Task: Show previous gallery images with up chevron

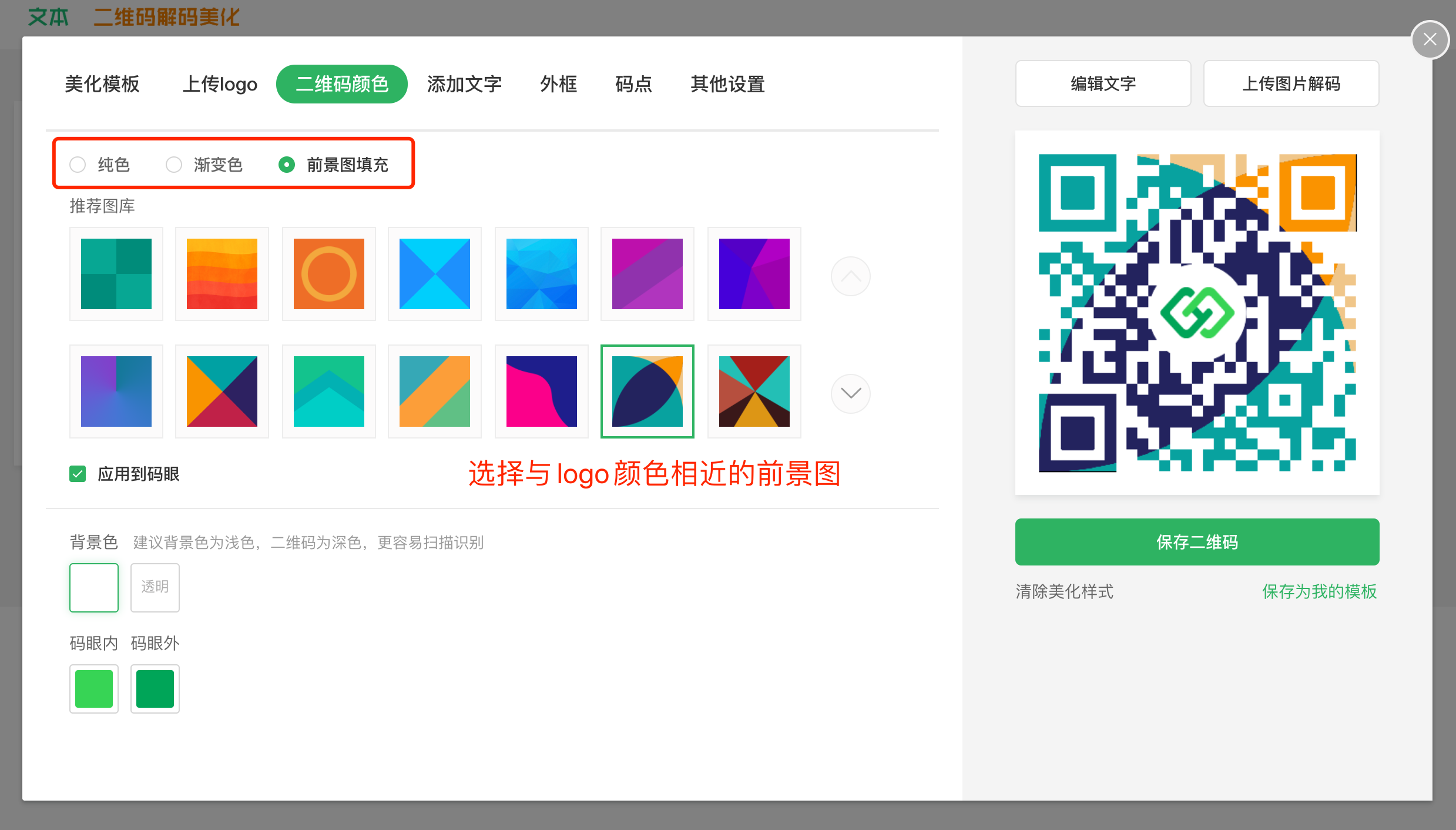Action: [x=851, y=276]
